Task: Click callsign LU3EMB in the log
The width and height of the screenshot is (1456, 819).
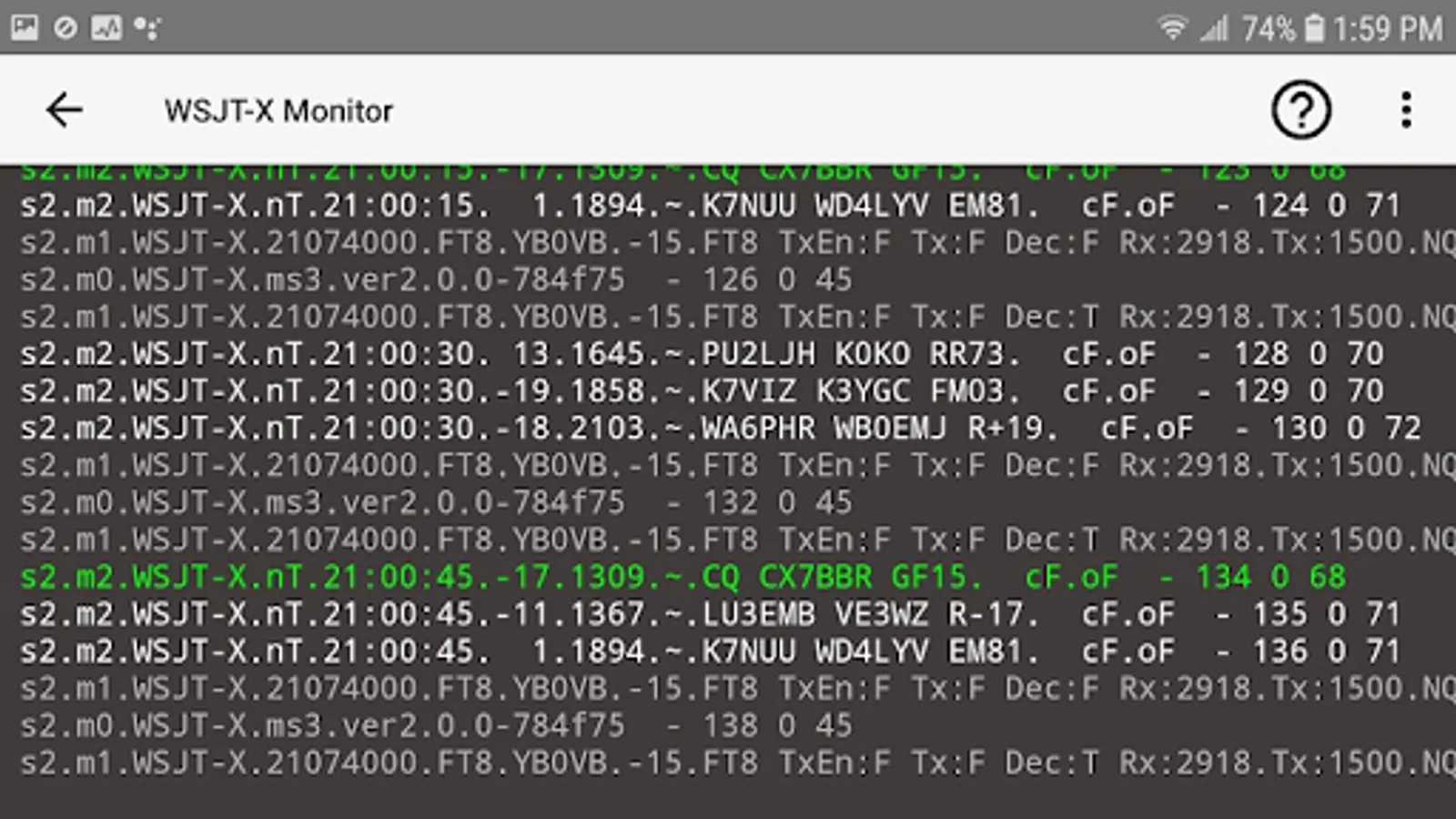Action: coord(759,614)
